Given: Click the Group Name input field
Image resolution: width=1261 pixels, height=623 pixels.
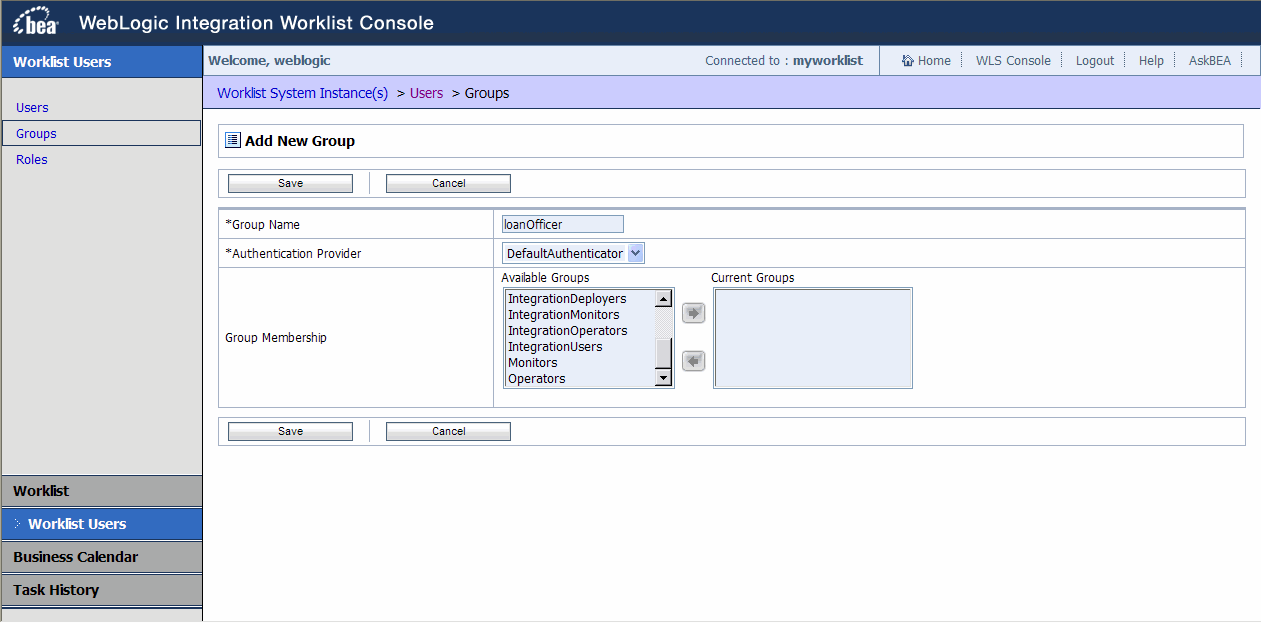Looking at the screenshot, I should coord(563,224).
